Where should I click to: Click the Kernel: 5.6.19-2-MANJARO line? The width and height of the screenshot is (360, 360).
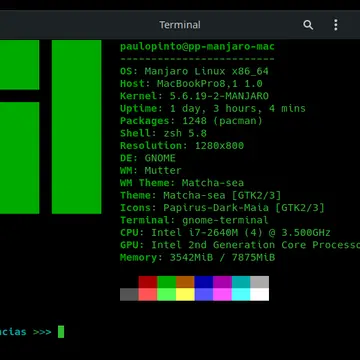click(194, 96)
